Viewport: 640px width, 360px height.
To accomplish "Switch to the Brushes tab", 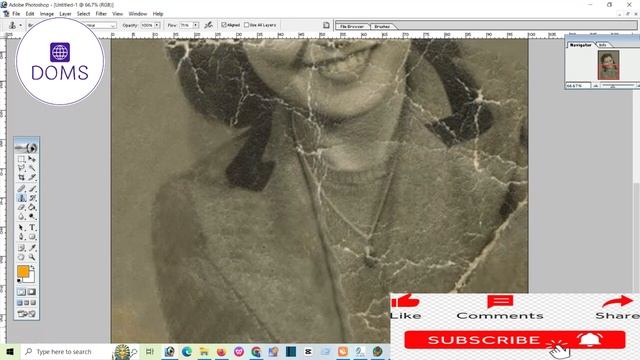I will click(382, 27).
